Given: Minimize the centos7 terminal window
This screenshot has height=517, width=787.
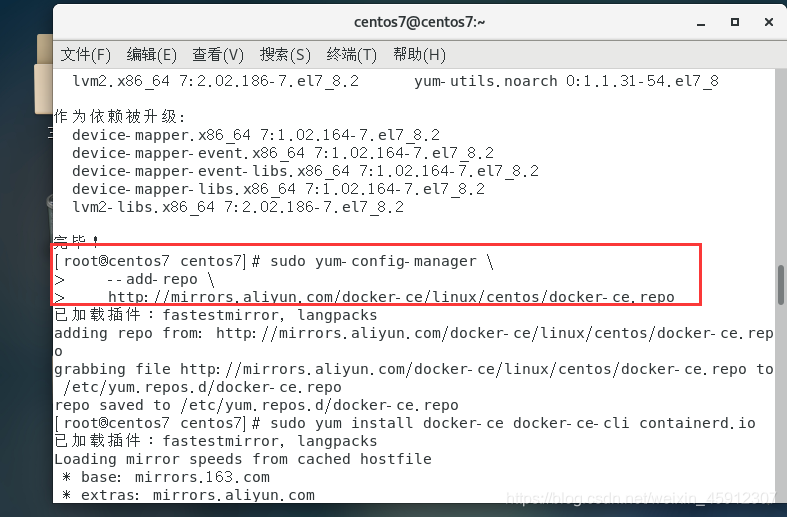Looking at the screenshot, I should [x=701, y=23].
